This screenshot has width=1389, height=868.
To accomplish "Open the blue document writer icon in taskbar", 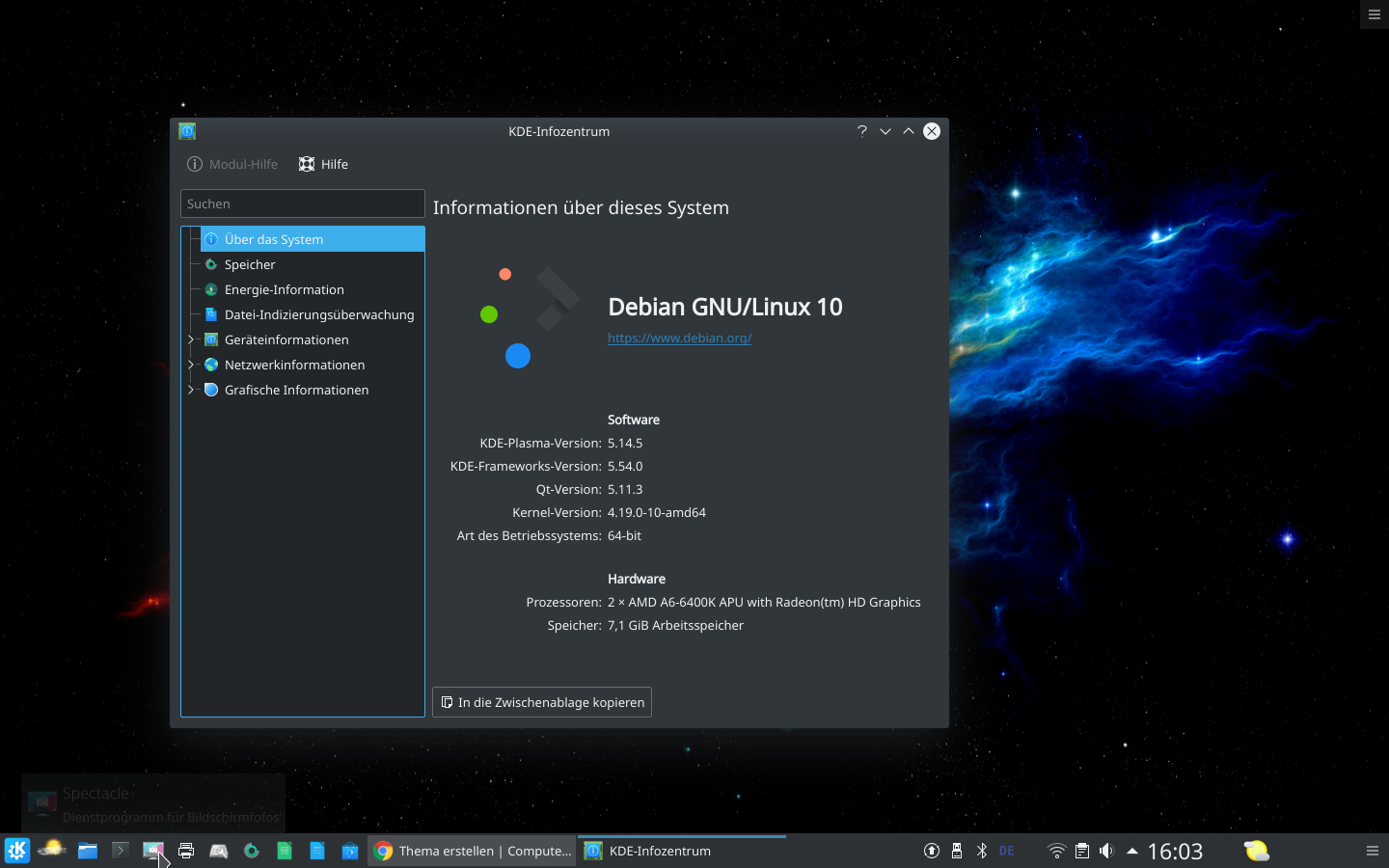I will (x=317, y=851).
